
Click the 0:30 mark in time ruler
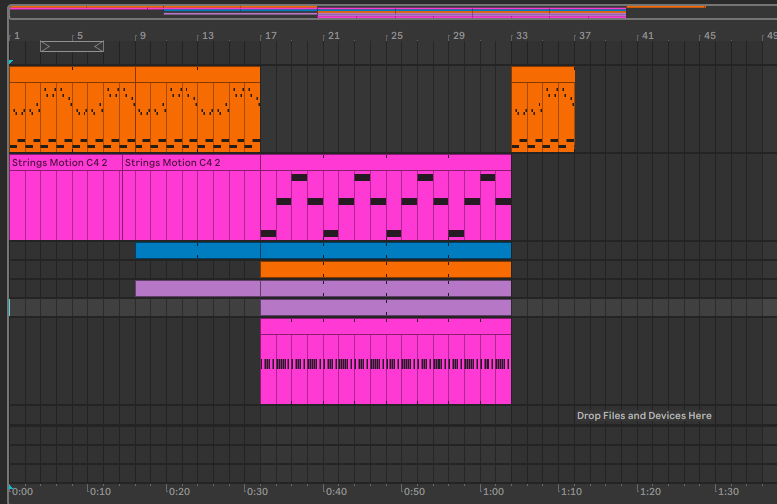pyautogui.click(x=256, y=492)
